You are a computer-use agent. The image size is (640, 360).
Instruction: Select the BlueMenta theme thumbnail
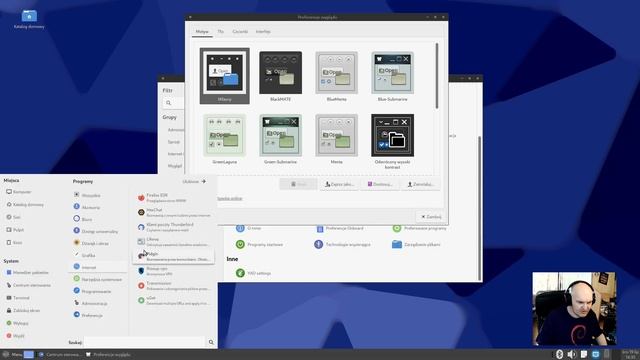336,76
